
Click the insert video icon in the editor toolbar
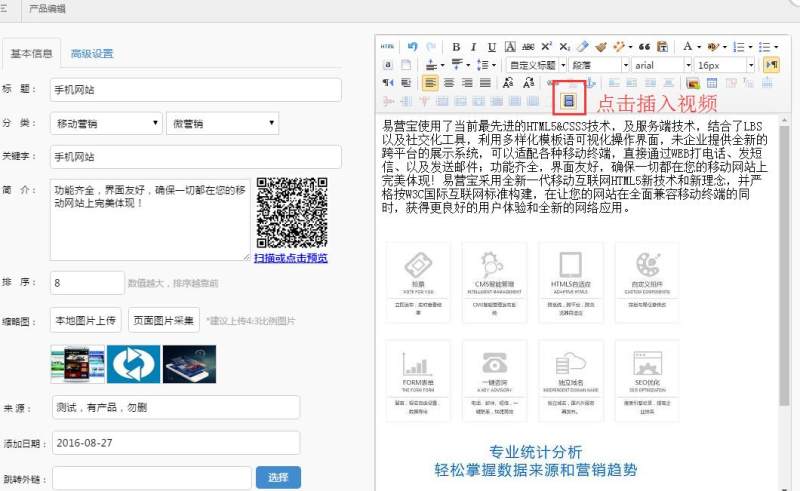tap(570, 101)
